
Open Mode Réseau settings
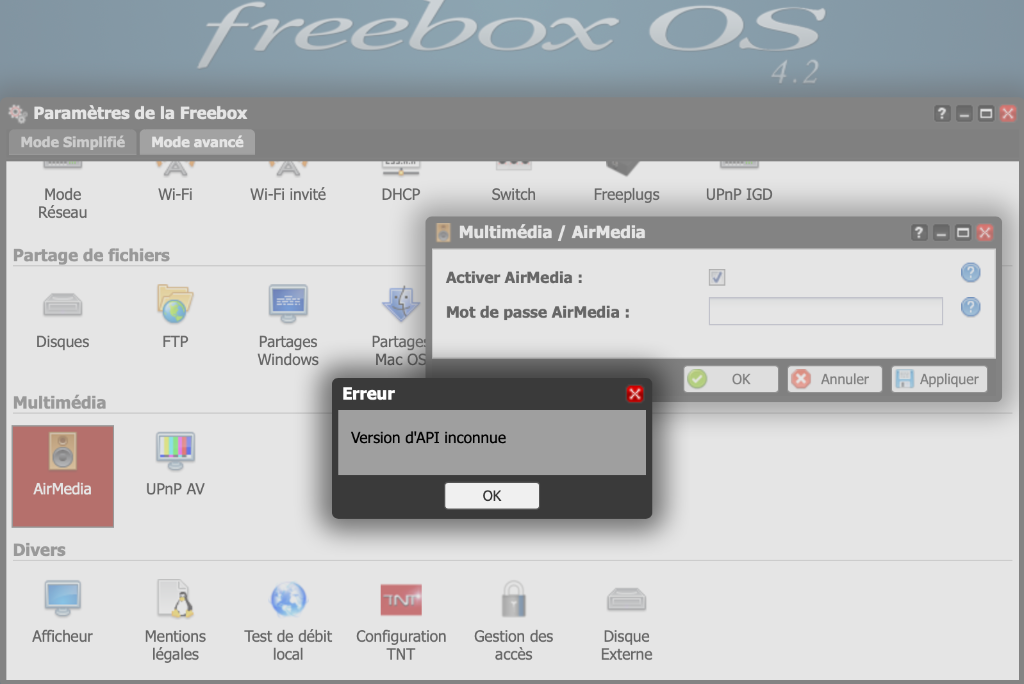(63, 191)
